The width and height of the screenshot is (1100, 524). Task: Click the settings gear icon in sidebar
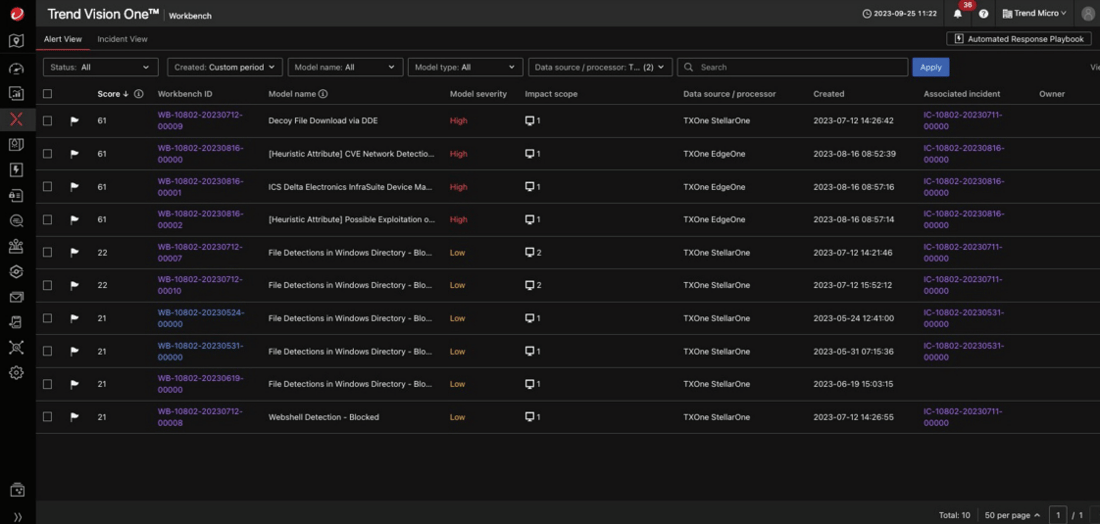coord(16,373)
